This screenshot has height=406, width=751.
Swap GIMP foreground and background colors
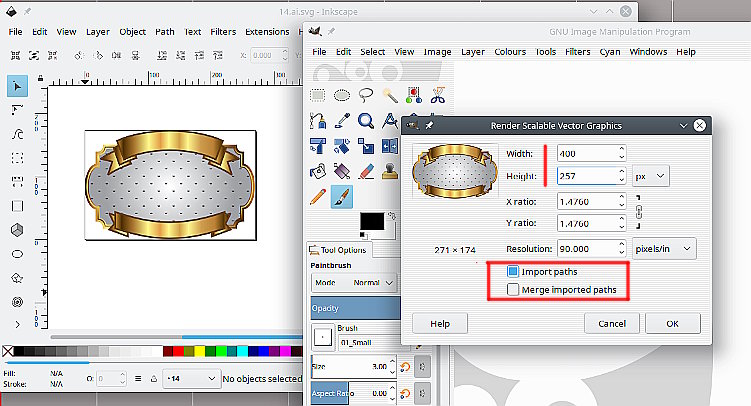(x=392, y=216)
